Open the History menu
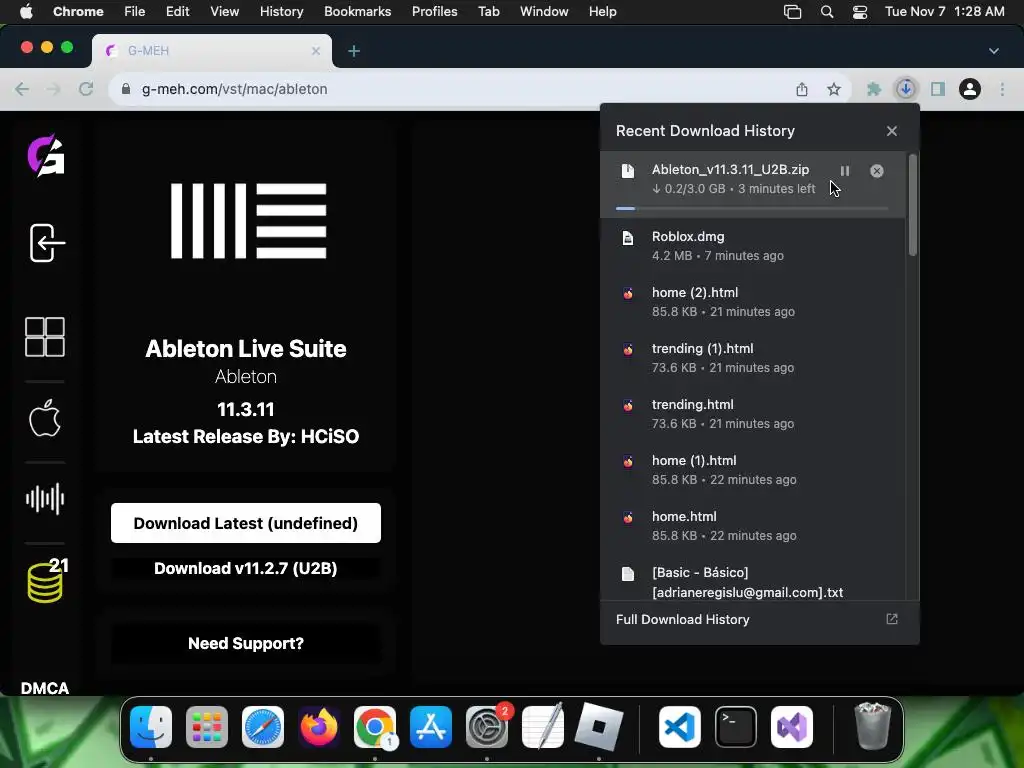1024x768 pixels. point(281,11)
